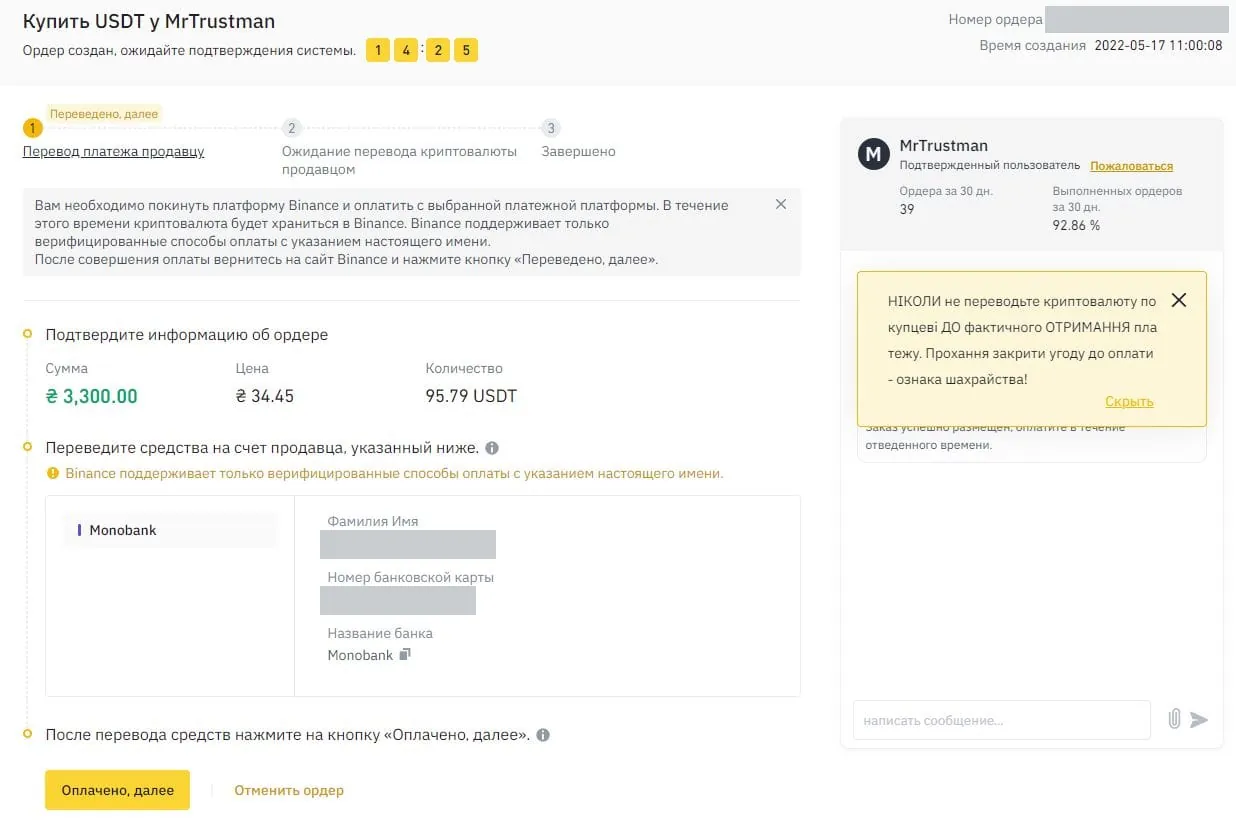This screenshot has width=1236, height=836.
Task: Click the 'Переведено, далее' tooltip label
Action: pos(104,114)
